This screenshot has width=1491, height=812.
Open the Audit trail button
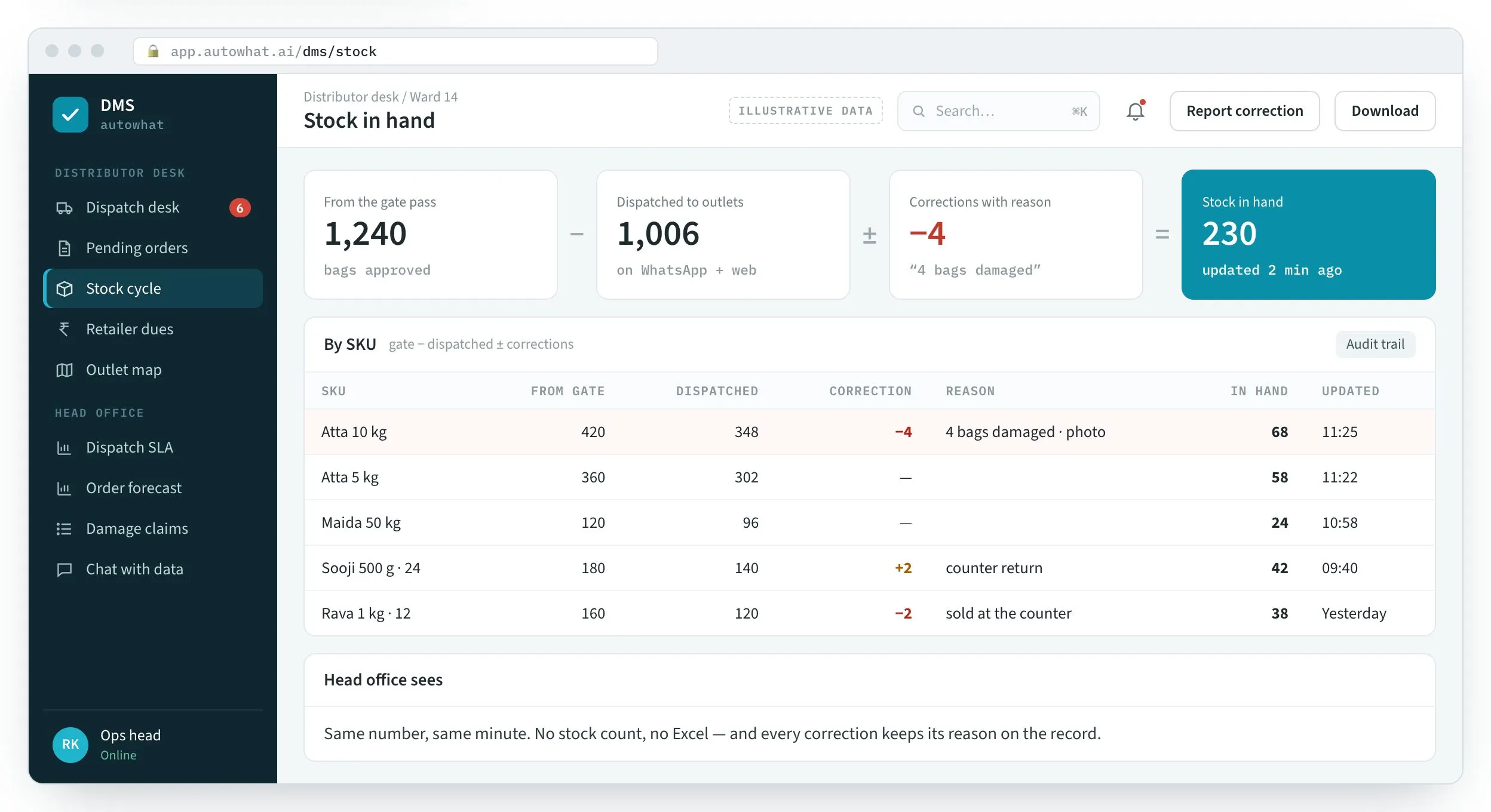click(x=1375, y=345)
